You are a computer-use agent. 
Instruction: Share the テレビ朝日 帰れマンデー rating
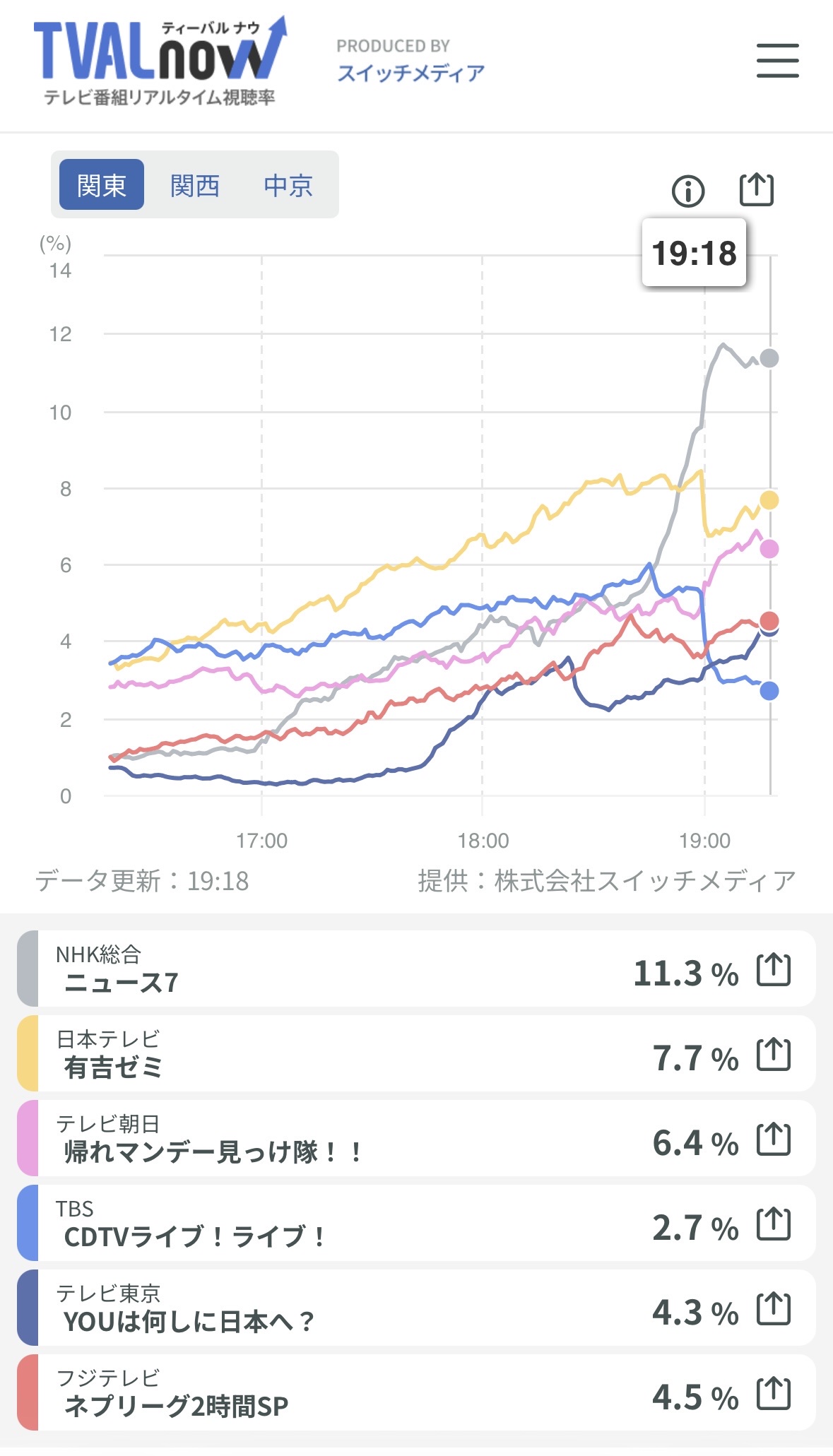coord(773,1140)
